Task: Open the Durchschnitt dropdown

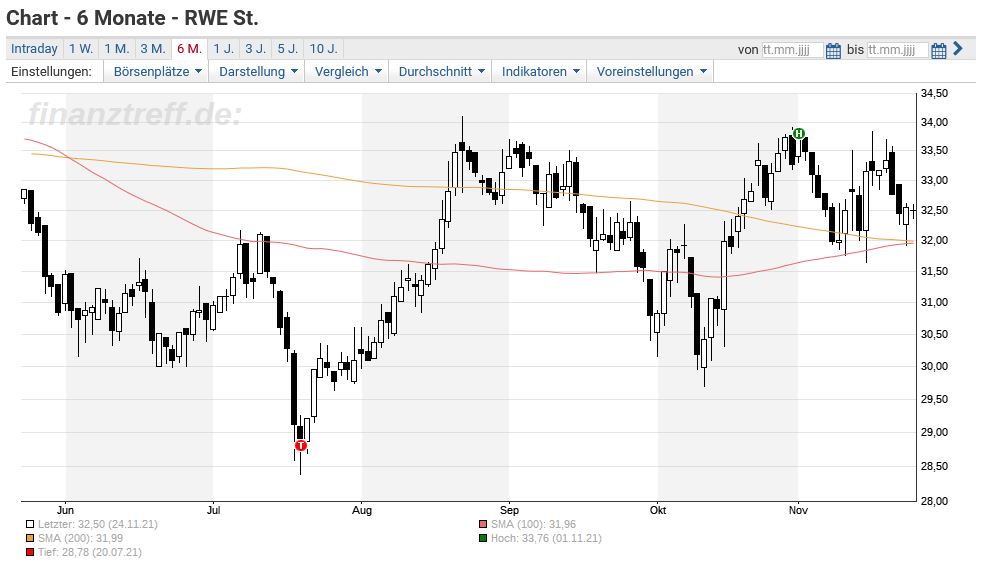Action: point(441,71)
